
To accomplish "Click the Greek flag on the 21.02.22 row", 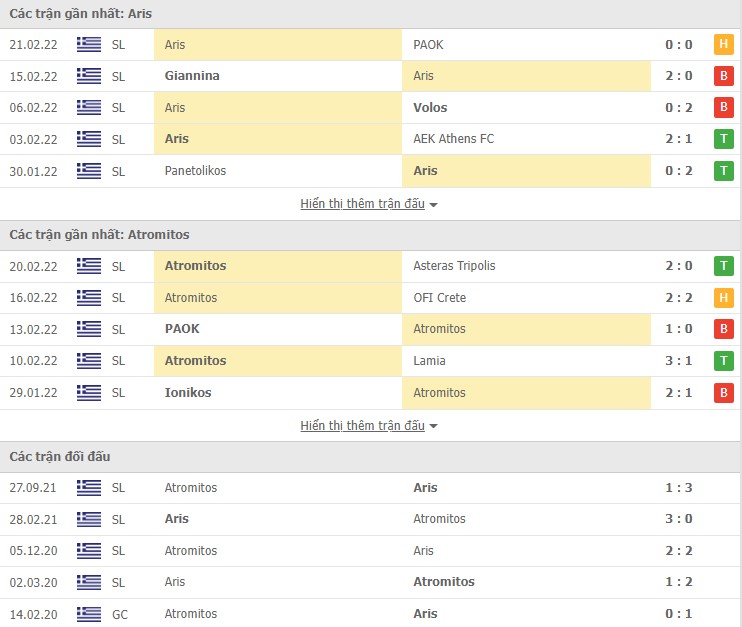I will 89,44.
